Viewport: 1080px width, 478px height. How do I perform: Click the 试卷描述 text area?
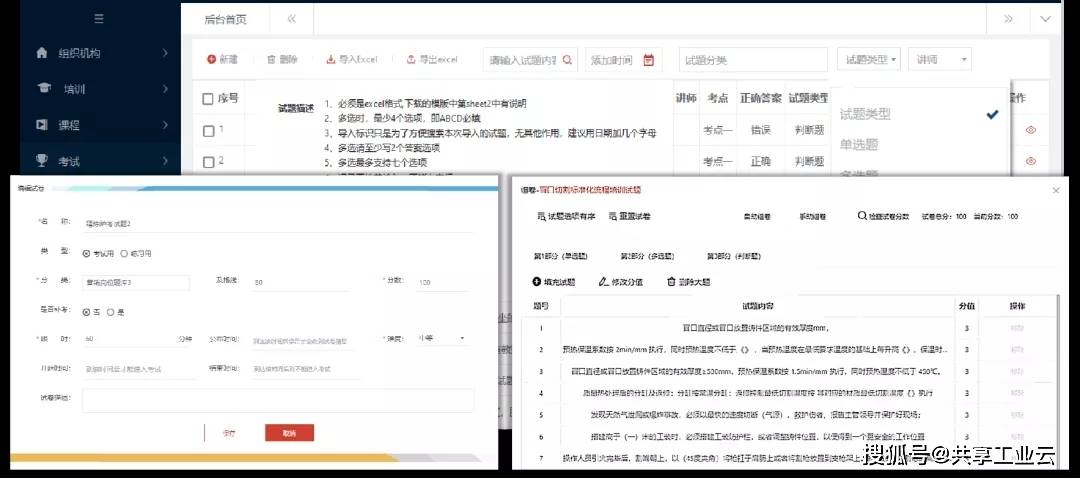(278, 400)
